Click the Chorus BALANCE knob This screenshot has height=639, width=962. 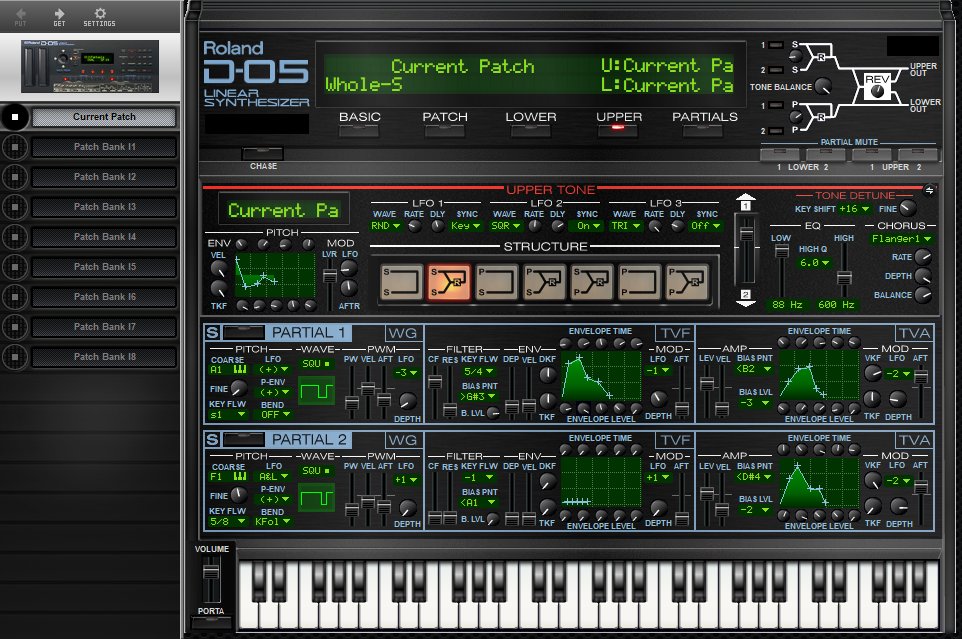coord(923,295)
